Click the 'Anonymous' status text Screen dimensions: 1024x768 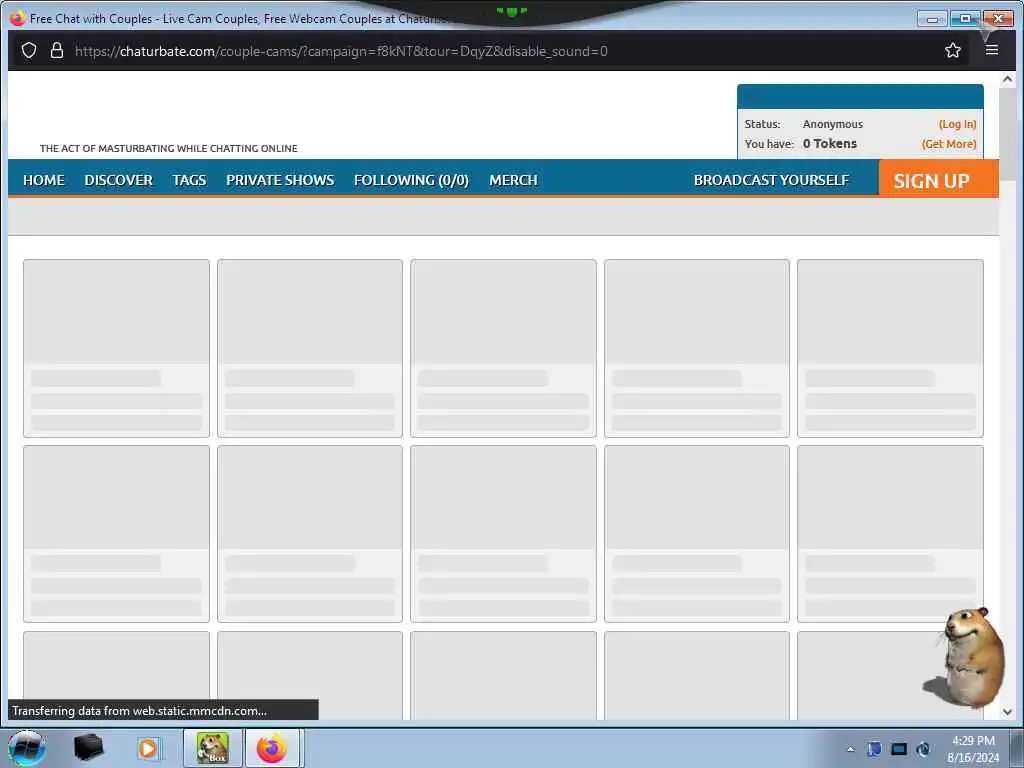click(x=833, y=124)
